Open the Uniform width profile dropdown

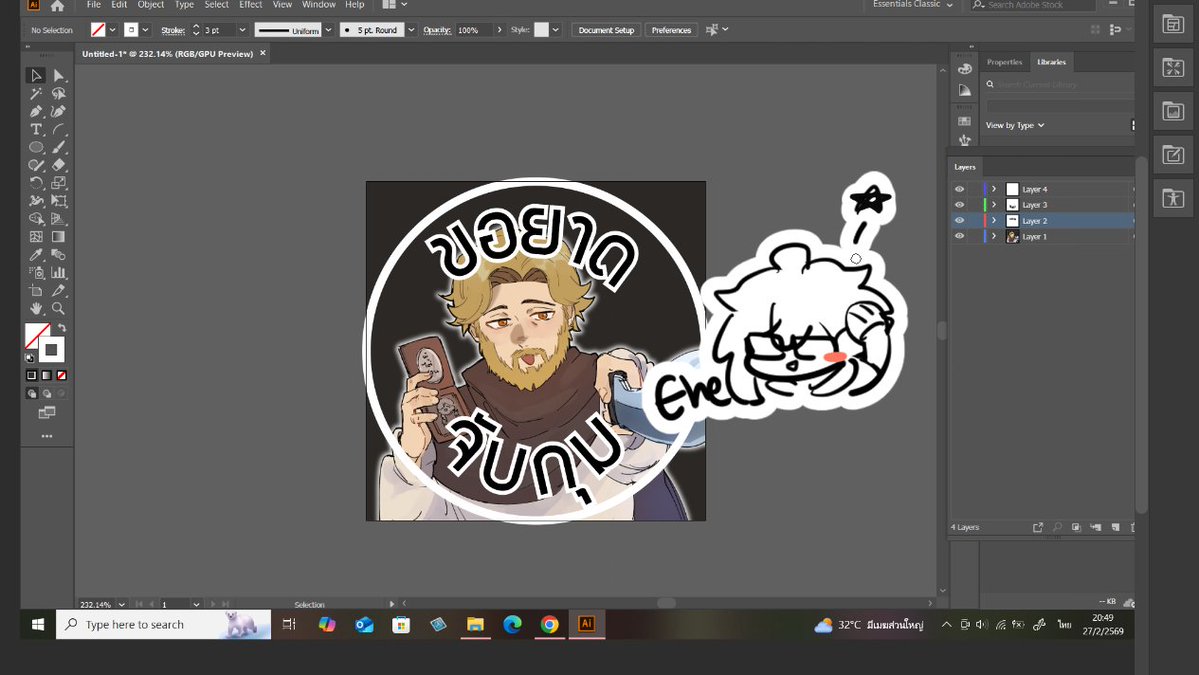coord(328,30)
